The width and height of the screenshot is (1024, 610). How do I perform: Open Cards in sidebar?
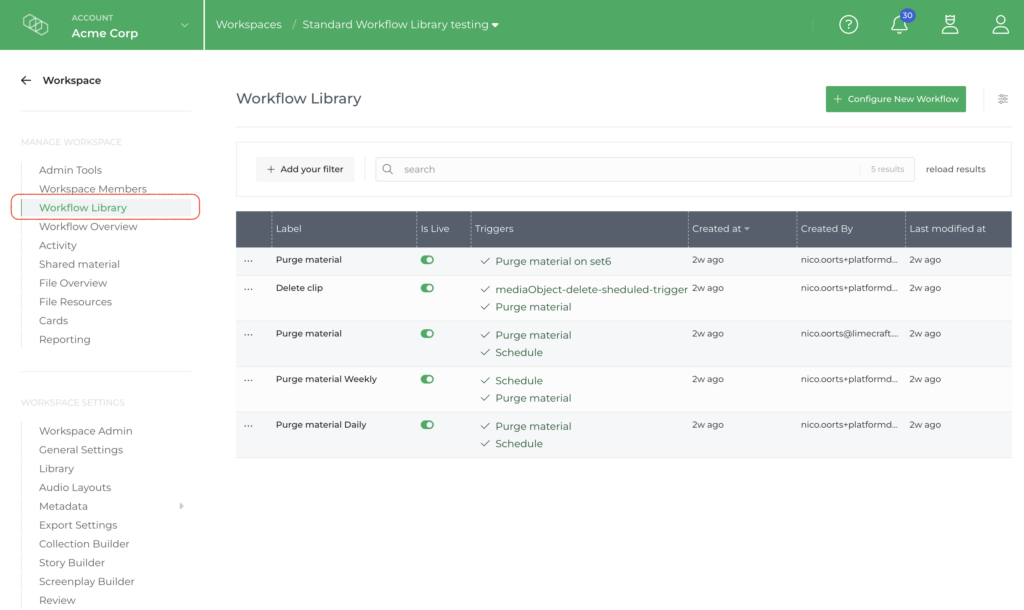(53, 321)
